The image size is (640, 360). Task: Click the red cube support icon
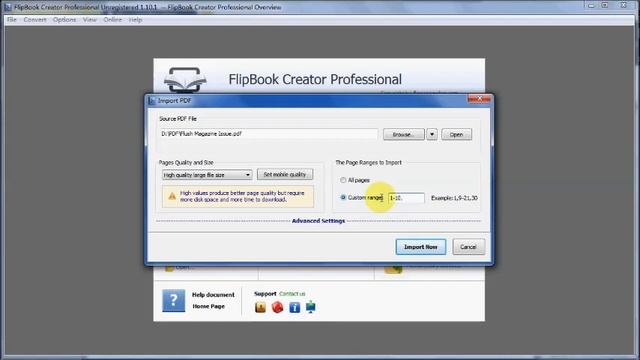click(x=278, y=307)
